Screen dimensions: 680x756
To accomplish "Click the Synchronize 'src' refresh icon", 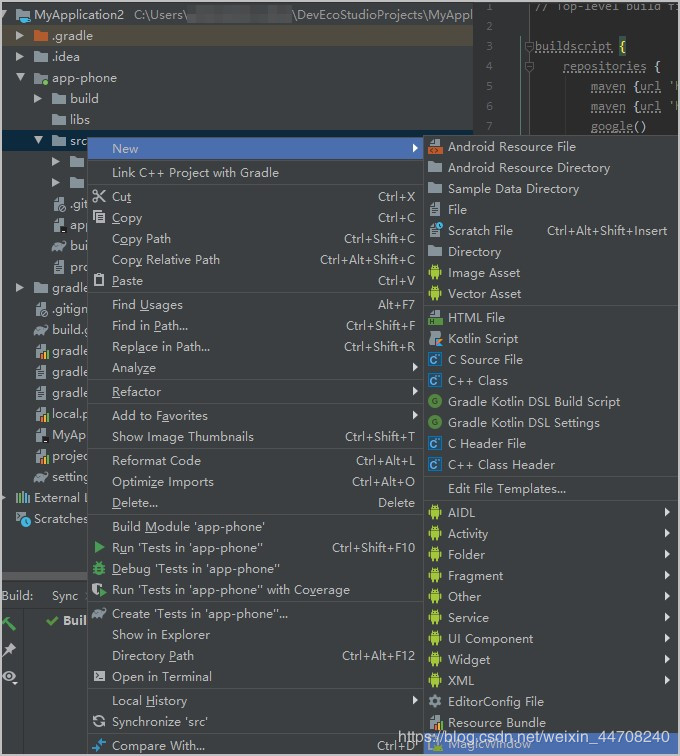I will [98, 722].
